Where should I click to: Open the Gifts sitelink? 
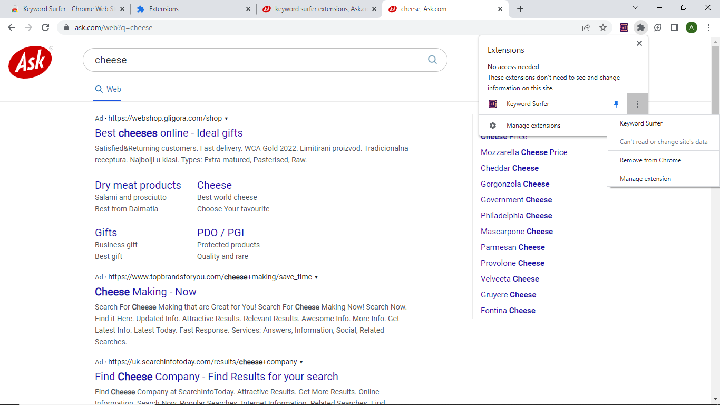pos(106,232)
